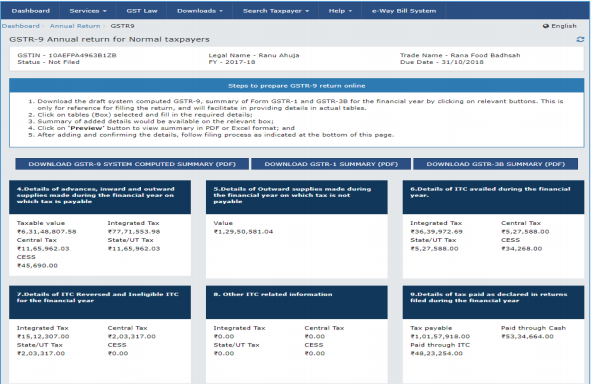593x384 pixels.
Task: Download GSTR-1 Summary PDF
Action: [331, 164]
